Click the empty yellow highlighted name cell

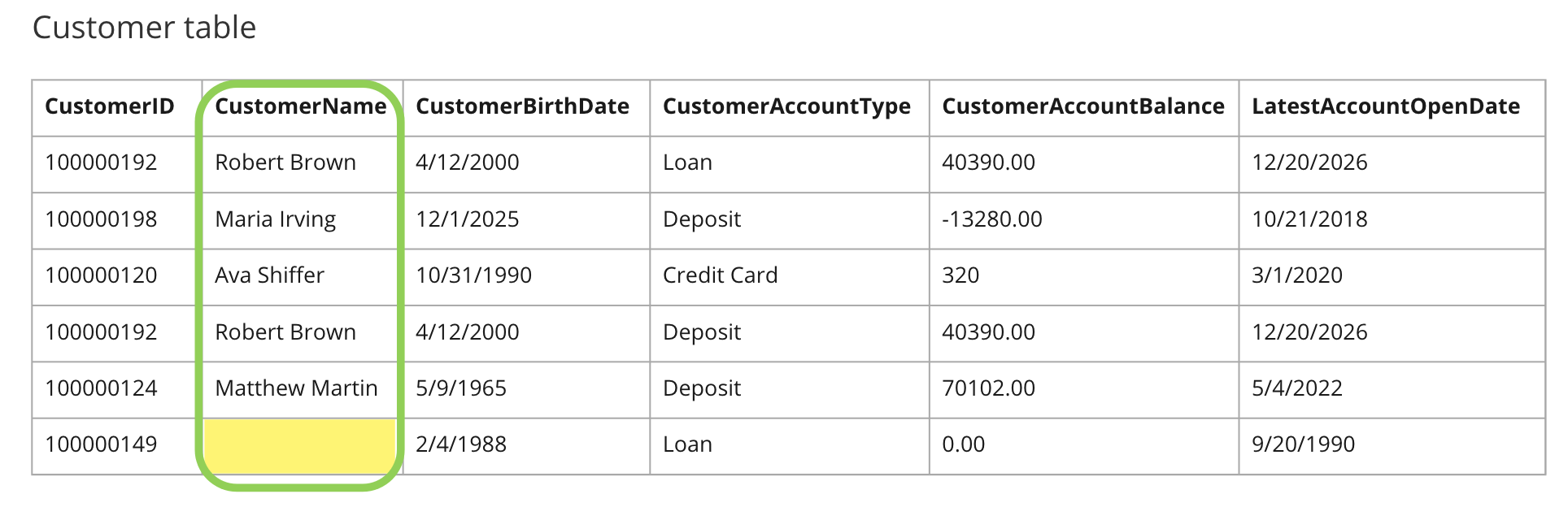[300, 446]
